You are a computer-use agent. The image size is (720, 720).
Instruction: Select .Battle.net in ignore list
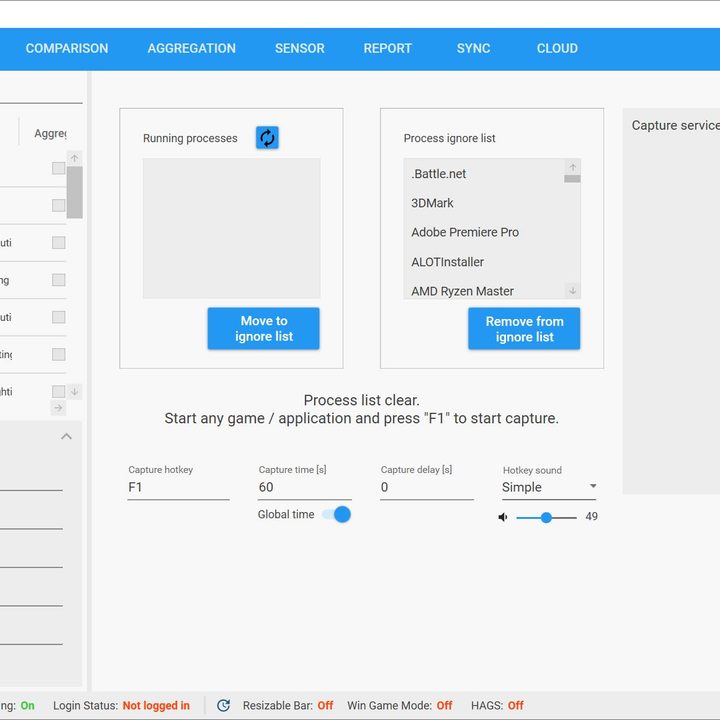[x=484, y=174]
